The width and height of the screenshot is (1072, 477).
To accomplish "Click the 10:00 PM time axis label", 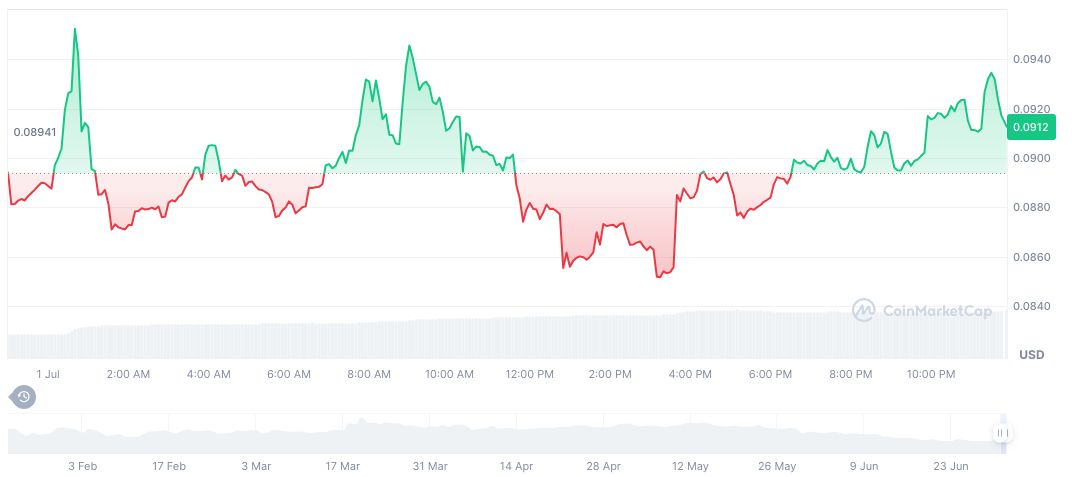I will click(931, 374).
